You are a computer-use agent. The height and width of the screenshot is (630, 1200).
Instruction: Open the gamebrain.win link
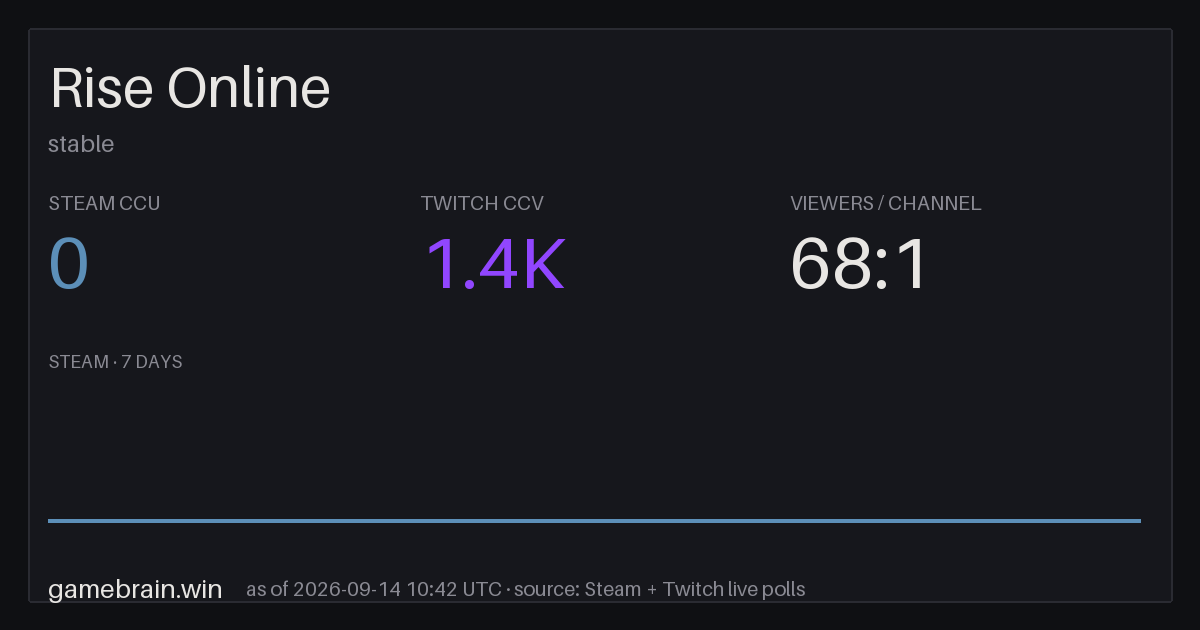(135, 589)
